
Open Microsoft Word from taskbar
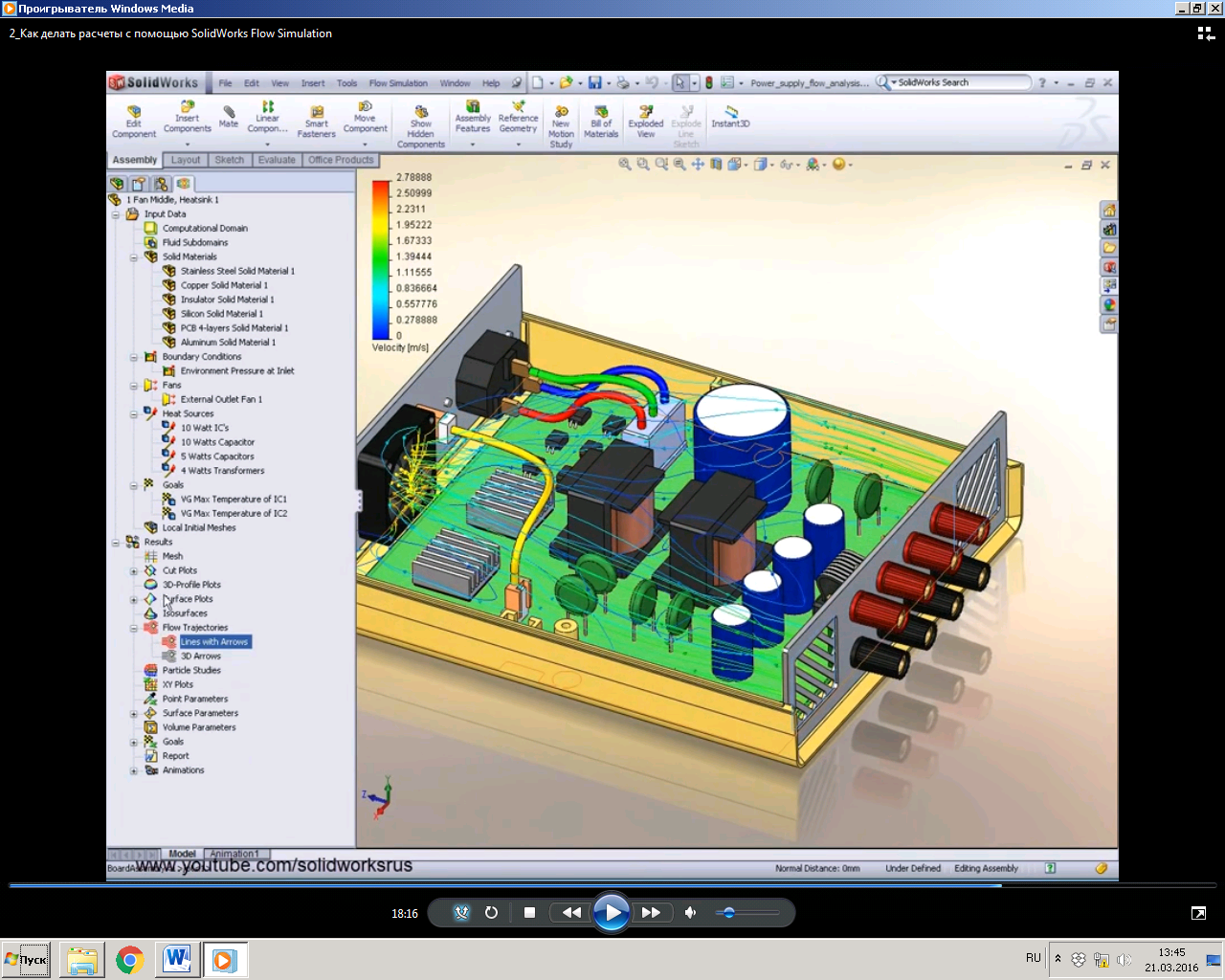177,959
